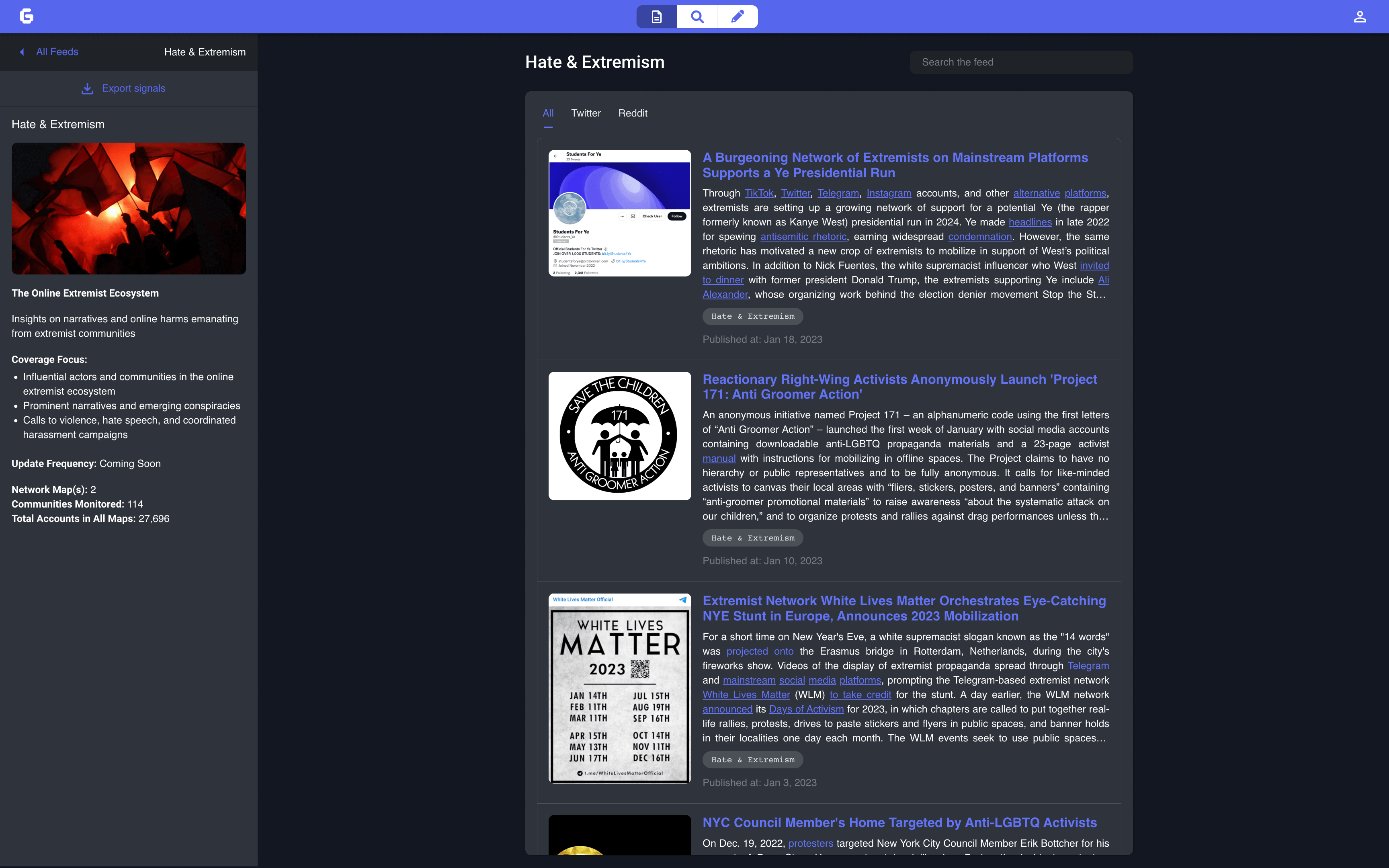Click 'Communities Monitored: 114' text
The image size is (1389, 868).
[x=78, y=504]
